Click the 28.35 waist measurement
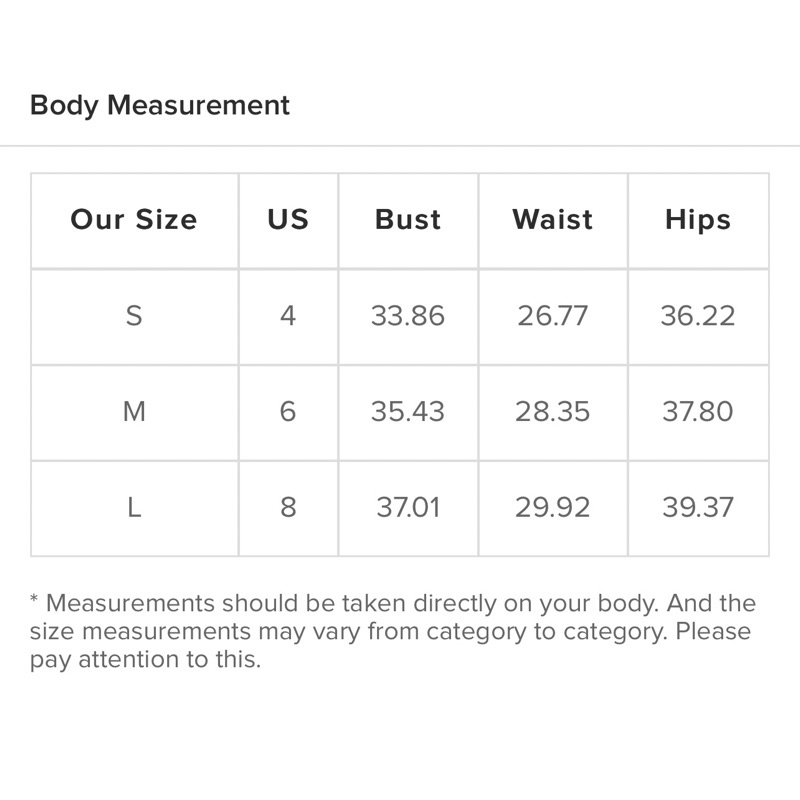This screenshot has height=800, width=800. click(x=553, y=411)
